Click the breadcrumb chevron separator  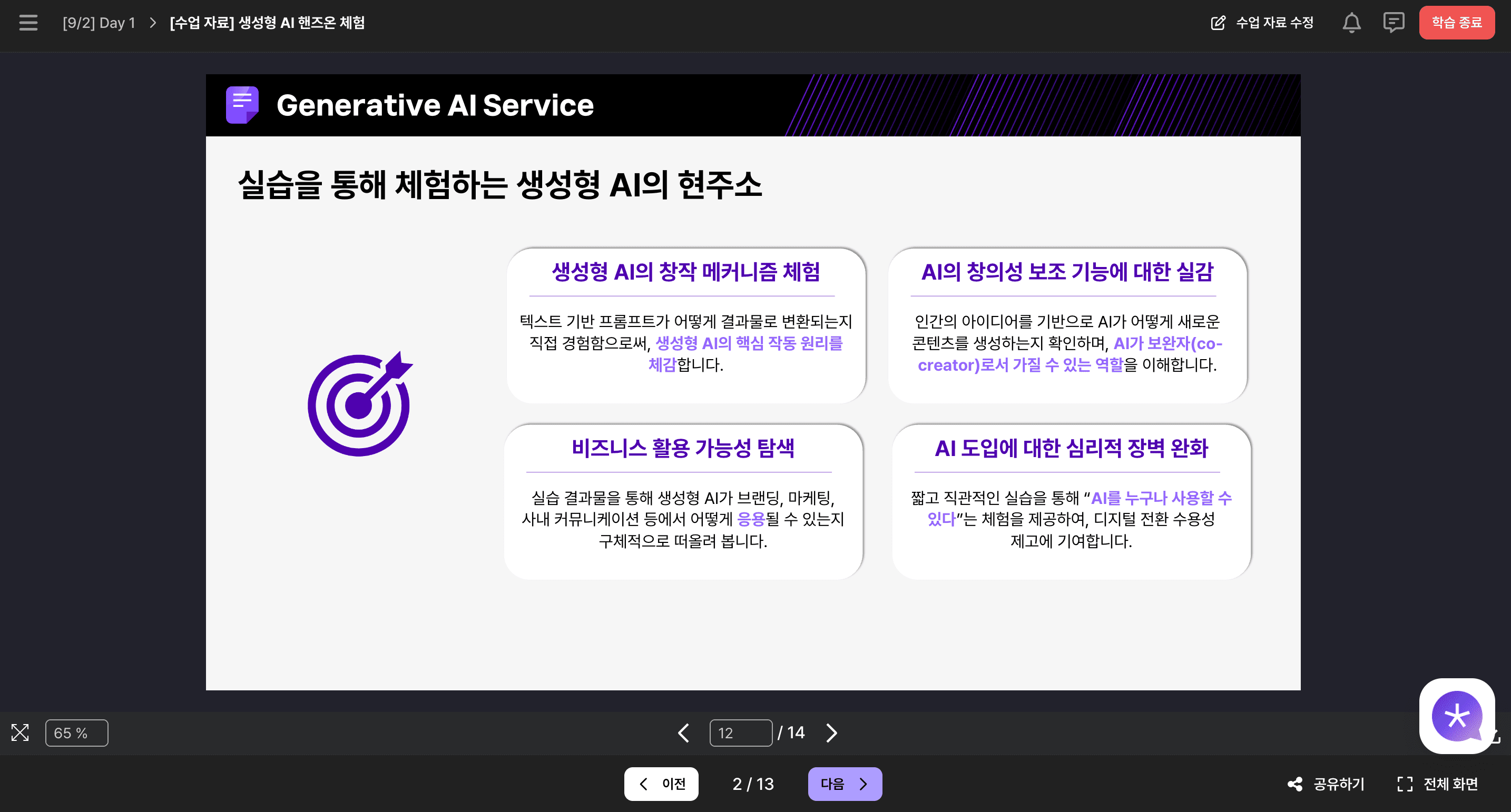click(x=153, y=23)
